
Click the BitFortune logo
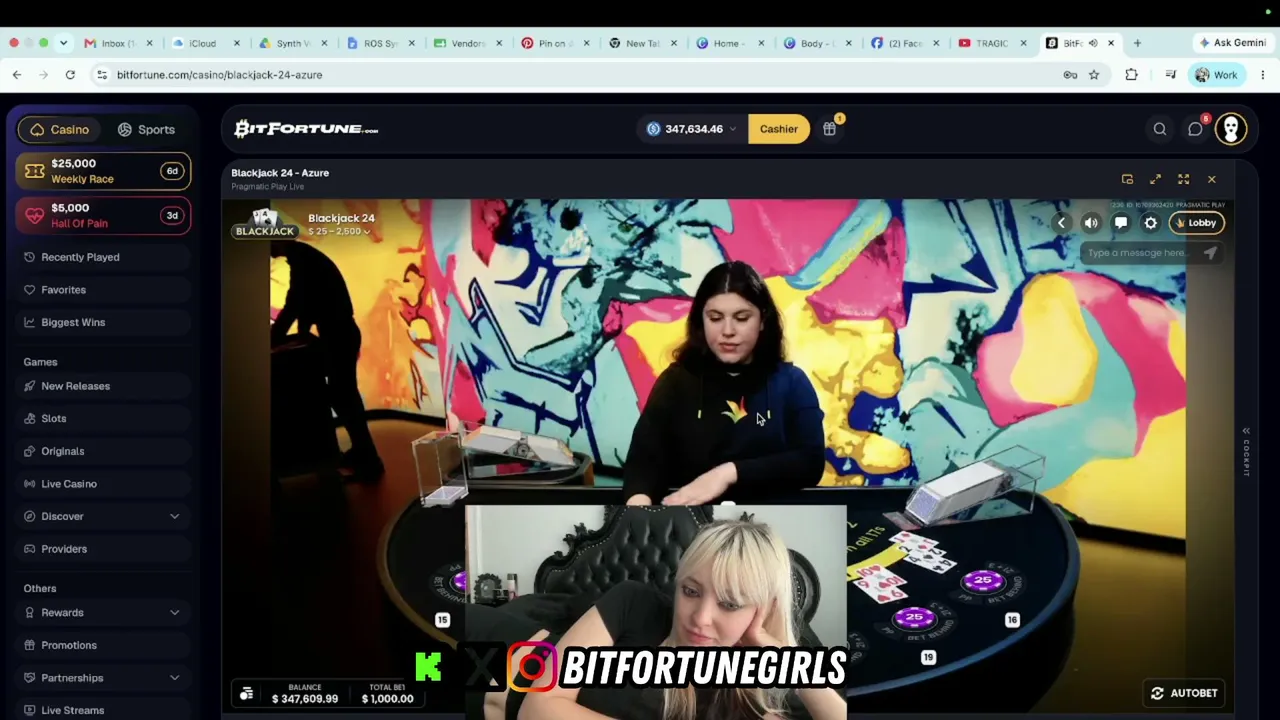pos(306,129)
